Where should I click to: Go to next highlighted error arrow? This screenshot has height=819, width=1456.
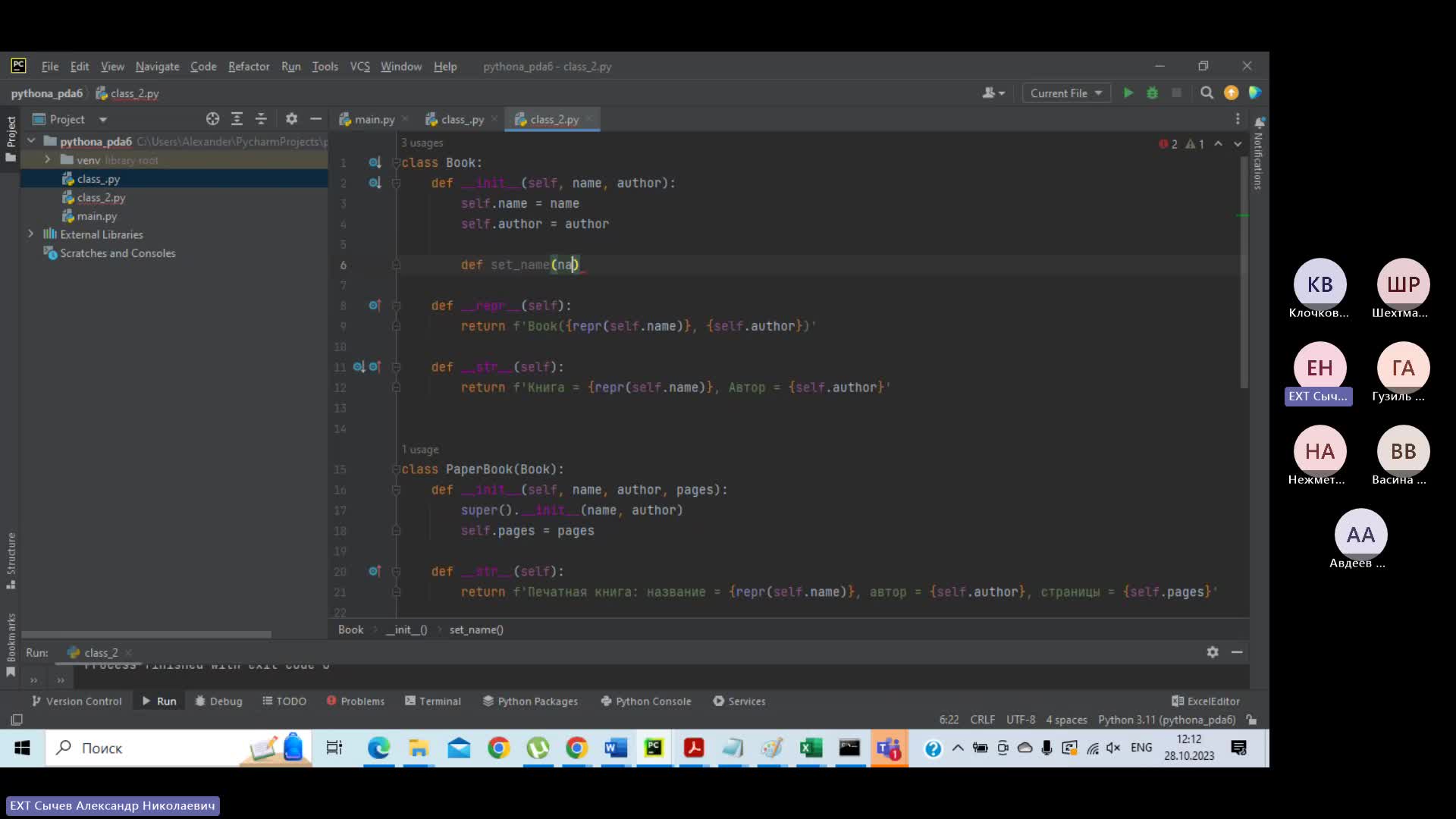(x=1238, y=144)
